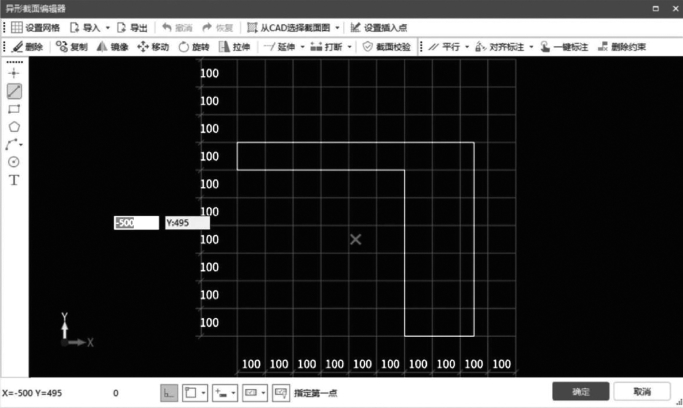Expand the 打断 dropdown arrow
Image resolution: width=683 pixels, height=408 pixels.
[x=349, y=47]
